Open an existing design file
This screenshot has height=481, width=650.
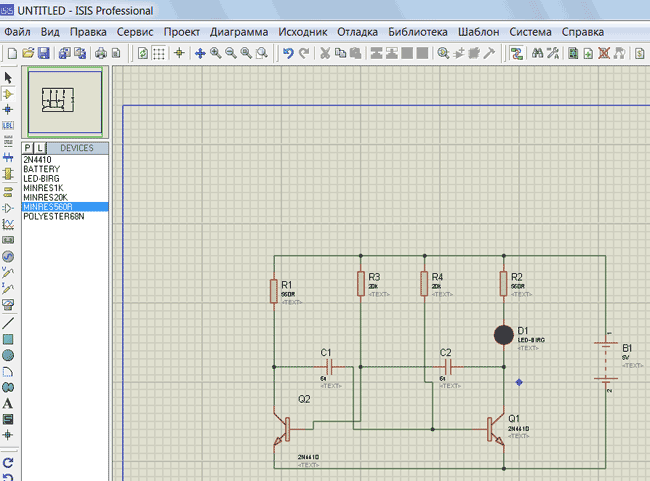pyautogui.click(x=28, y=53)
